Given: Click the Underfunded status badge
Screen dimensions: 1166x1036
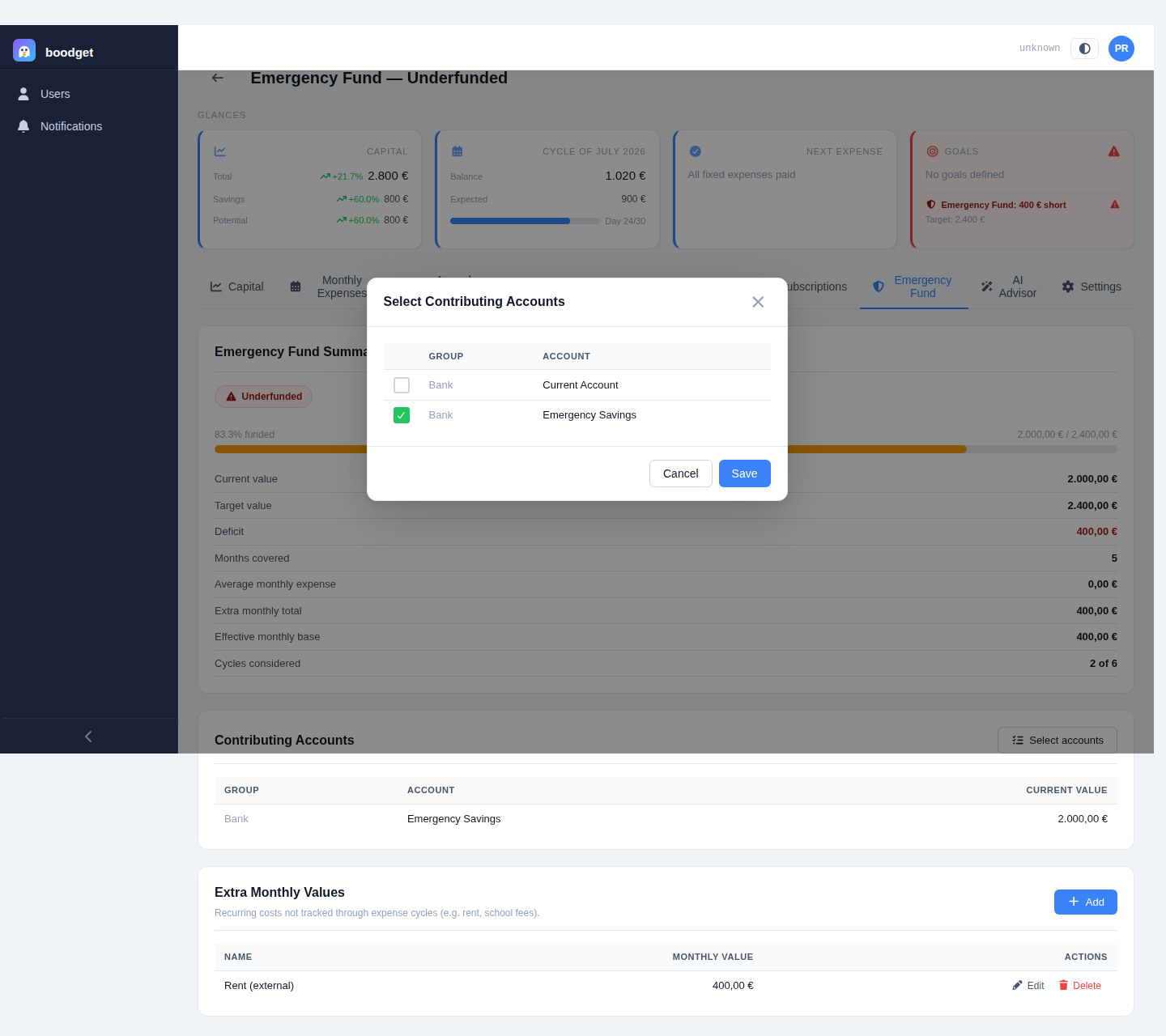Looking at the screenshot, I should click(x=264, y=397).
